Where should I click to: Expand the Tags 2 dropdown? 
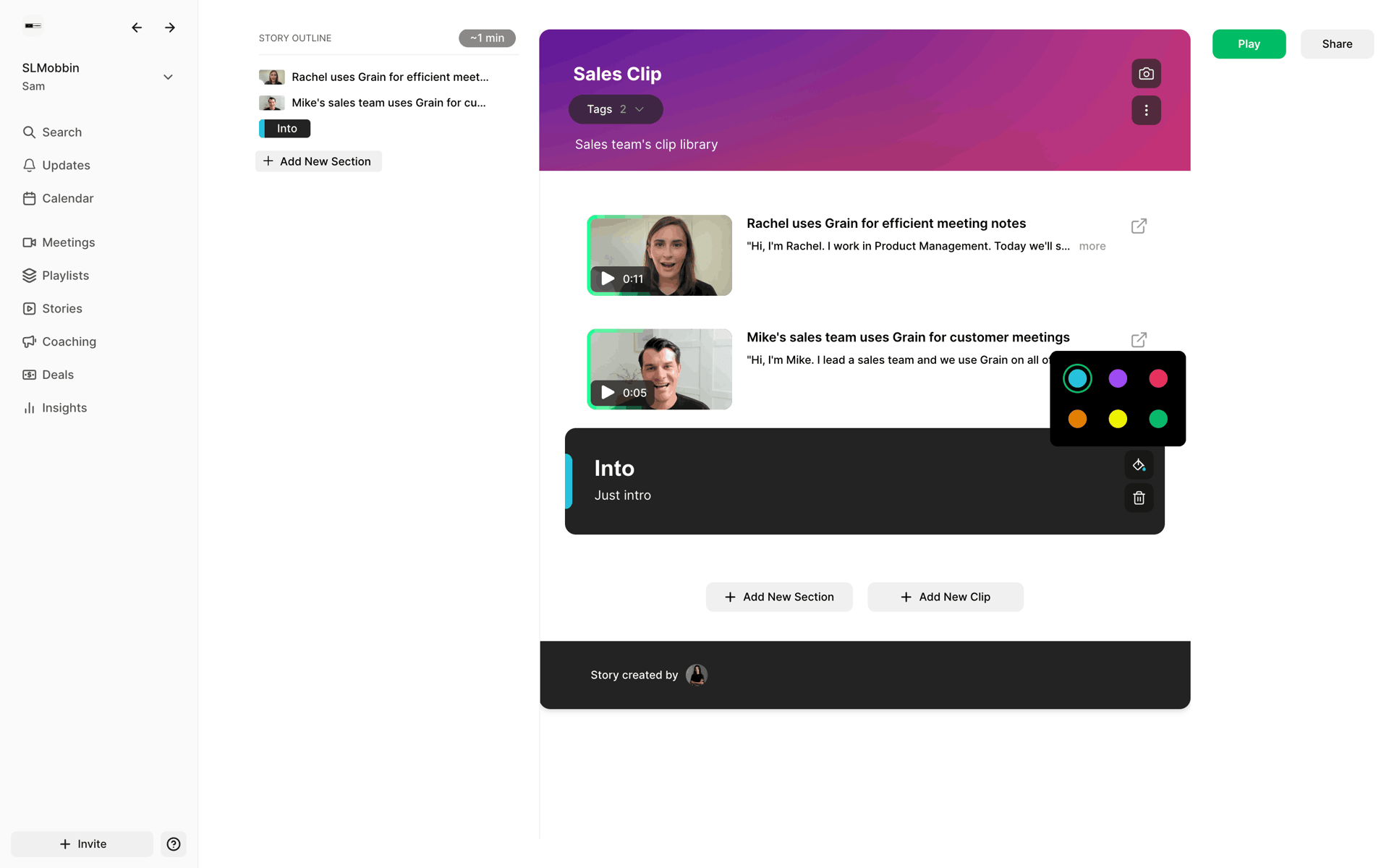coord(616,109)
